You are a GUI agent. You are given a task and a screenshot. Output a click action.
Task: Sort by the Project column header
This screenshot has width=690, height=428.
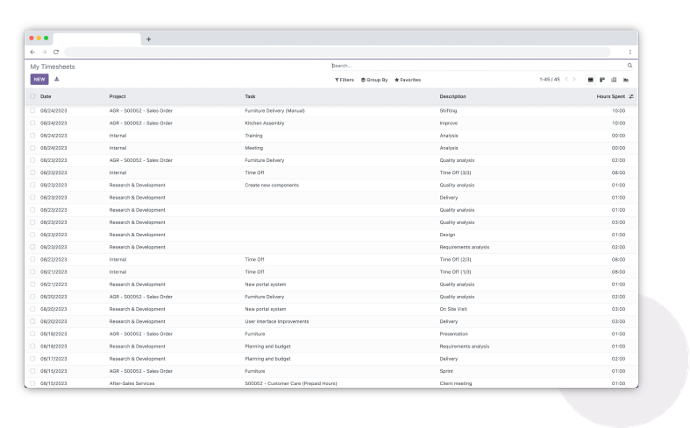point(118,96)
